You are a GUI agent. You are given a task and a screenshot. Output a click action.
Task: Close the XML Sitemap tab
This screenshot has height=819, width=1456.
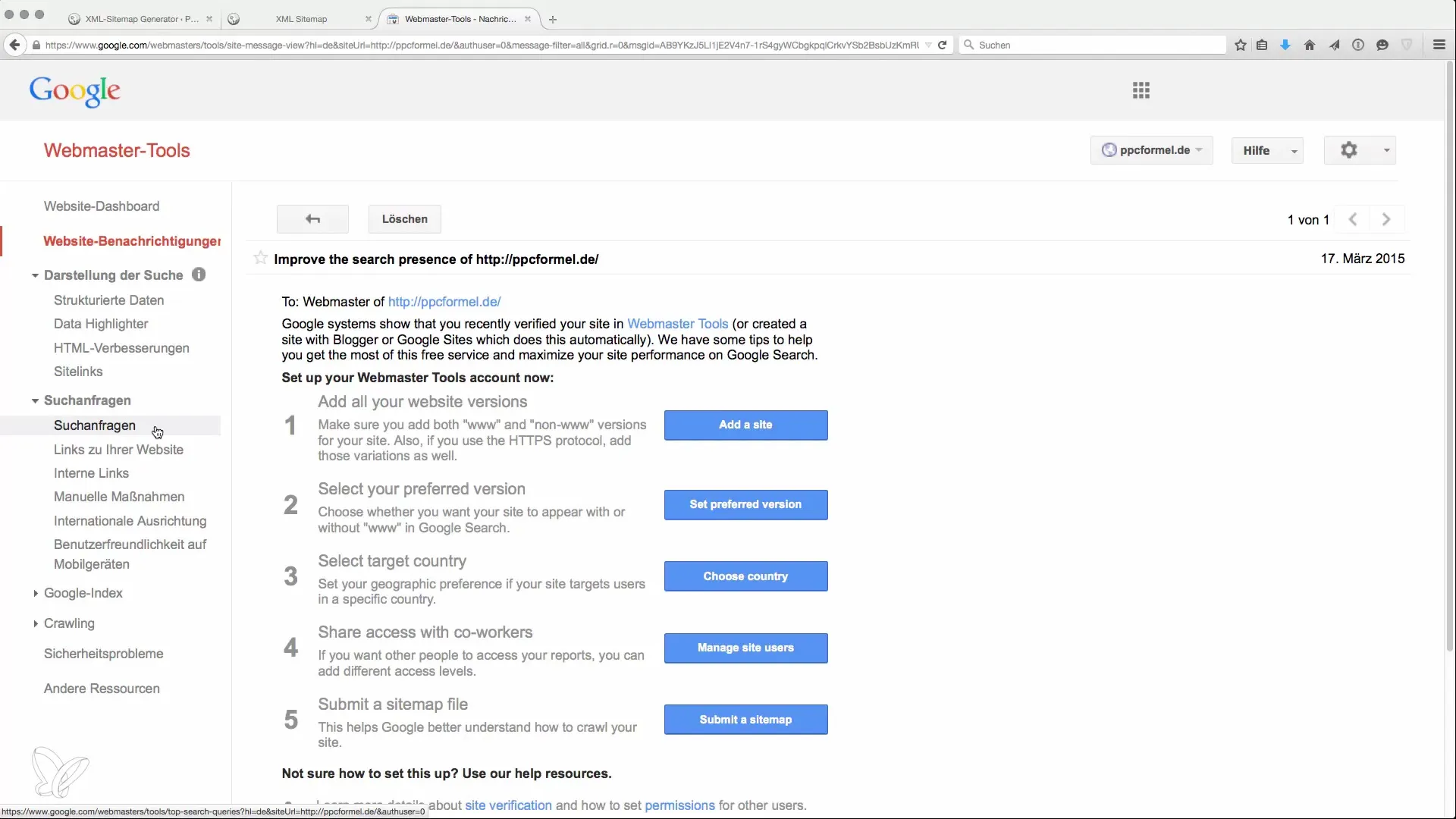tap(369, 19)
